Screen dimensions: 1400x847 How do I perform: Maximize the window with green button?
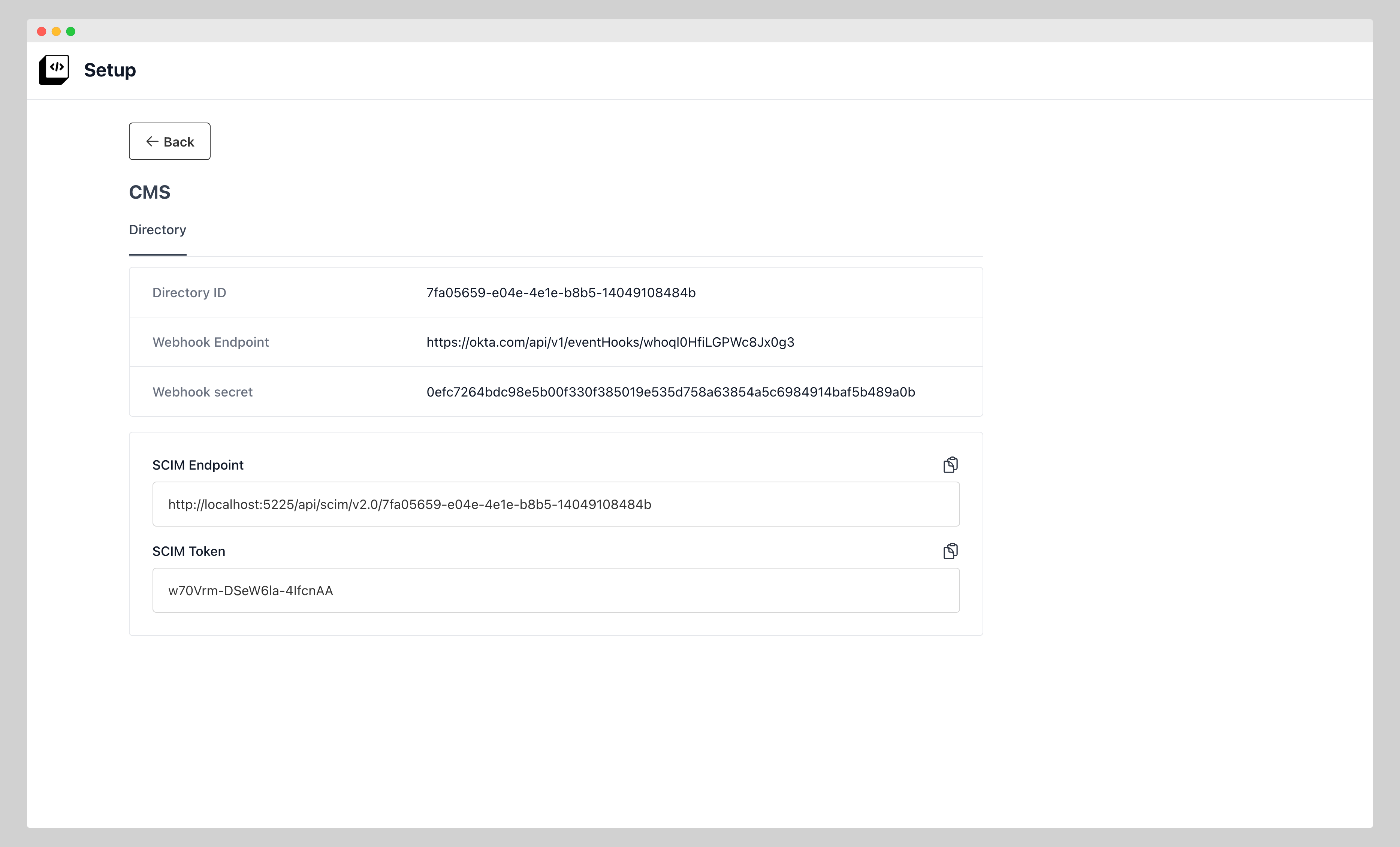[71, 31]
